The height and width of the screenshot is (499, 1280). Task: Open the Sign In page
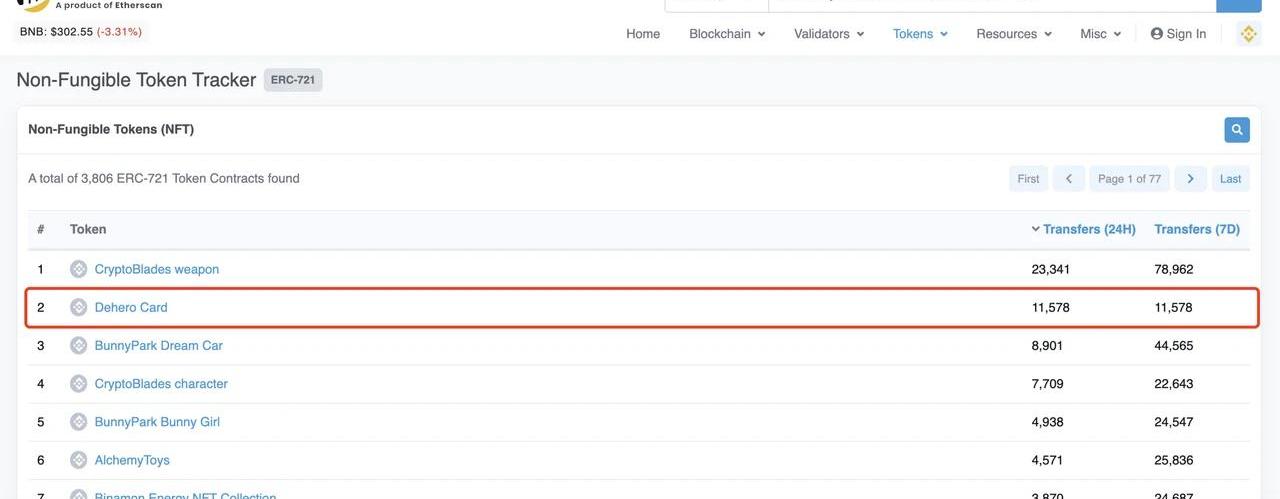pos(1178,34)
